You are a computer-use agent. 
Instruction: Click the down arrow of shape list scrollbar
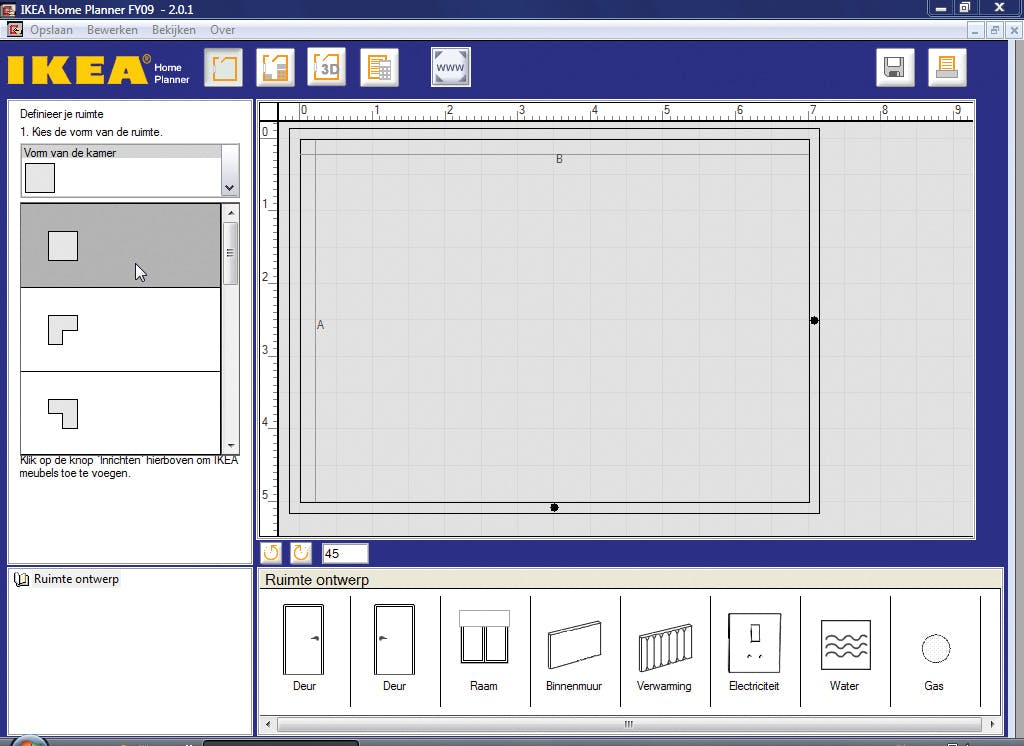coord(231,446)
